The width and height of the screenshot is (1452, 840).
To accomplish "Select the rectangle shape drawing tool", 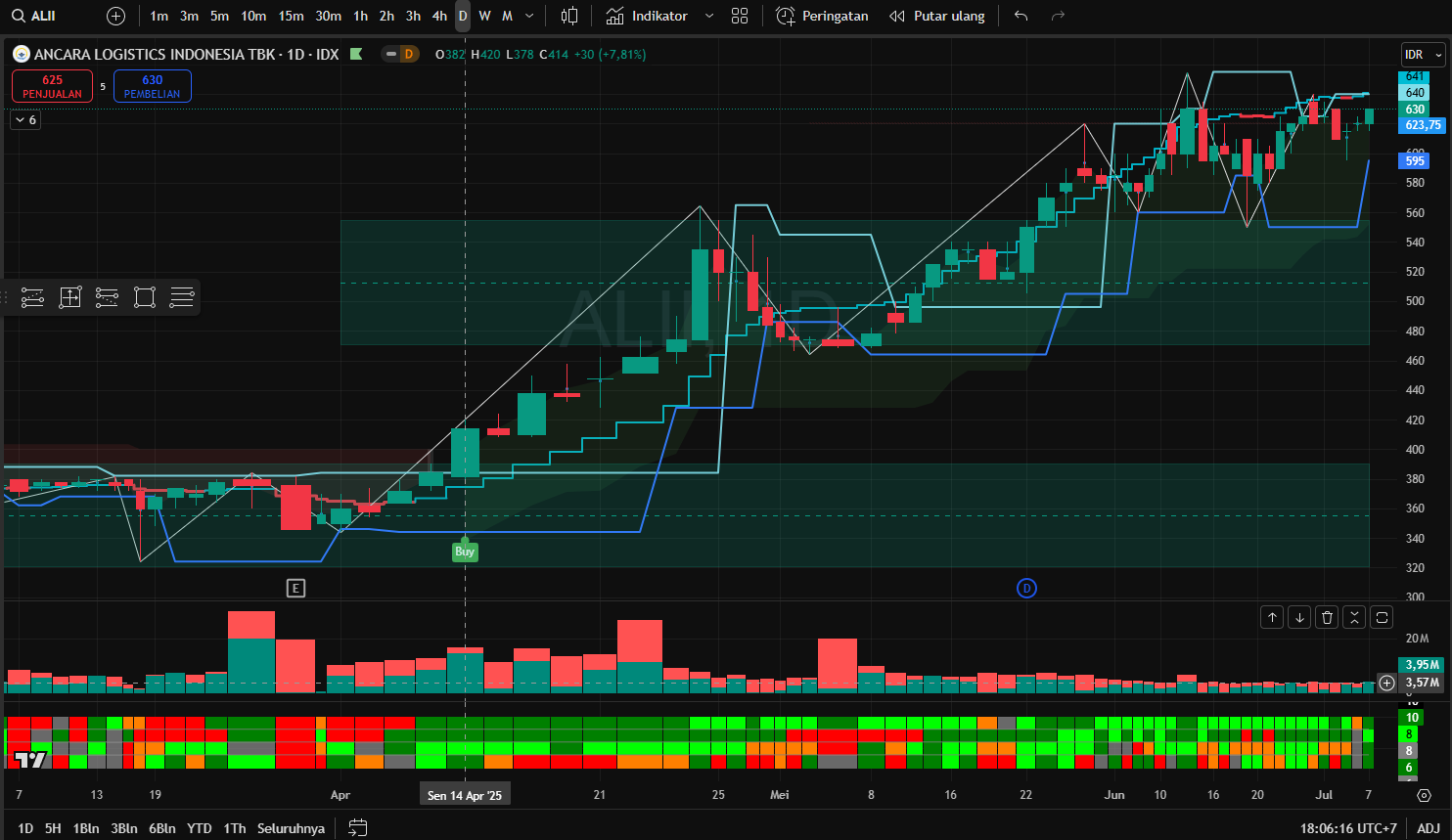I will (x=145, y=297).
